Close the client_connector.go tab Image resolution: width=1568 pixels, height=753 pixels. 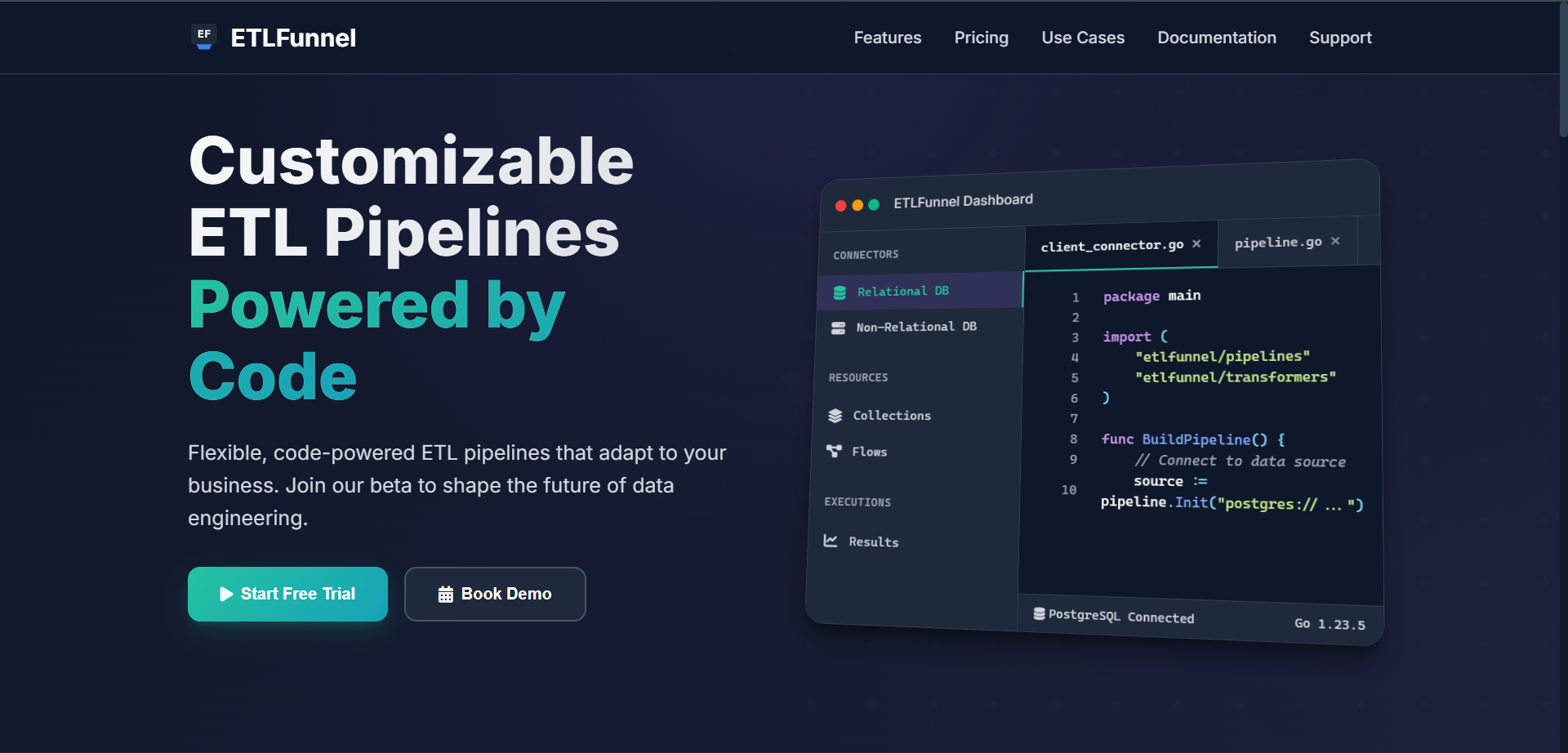1196,243
